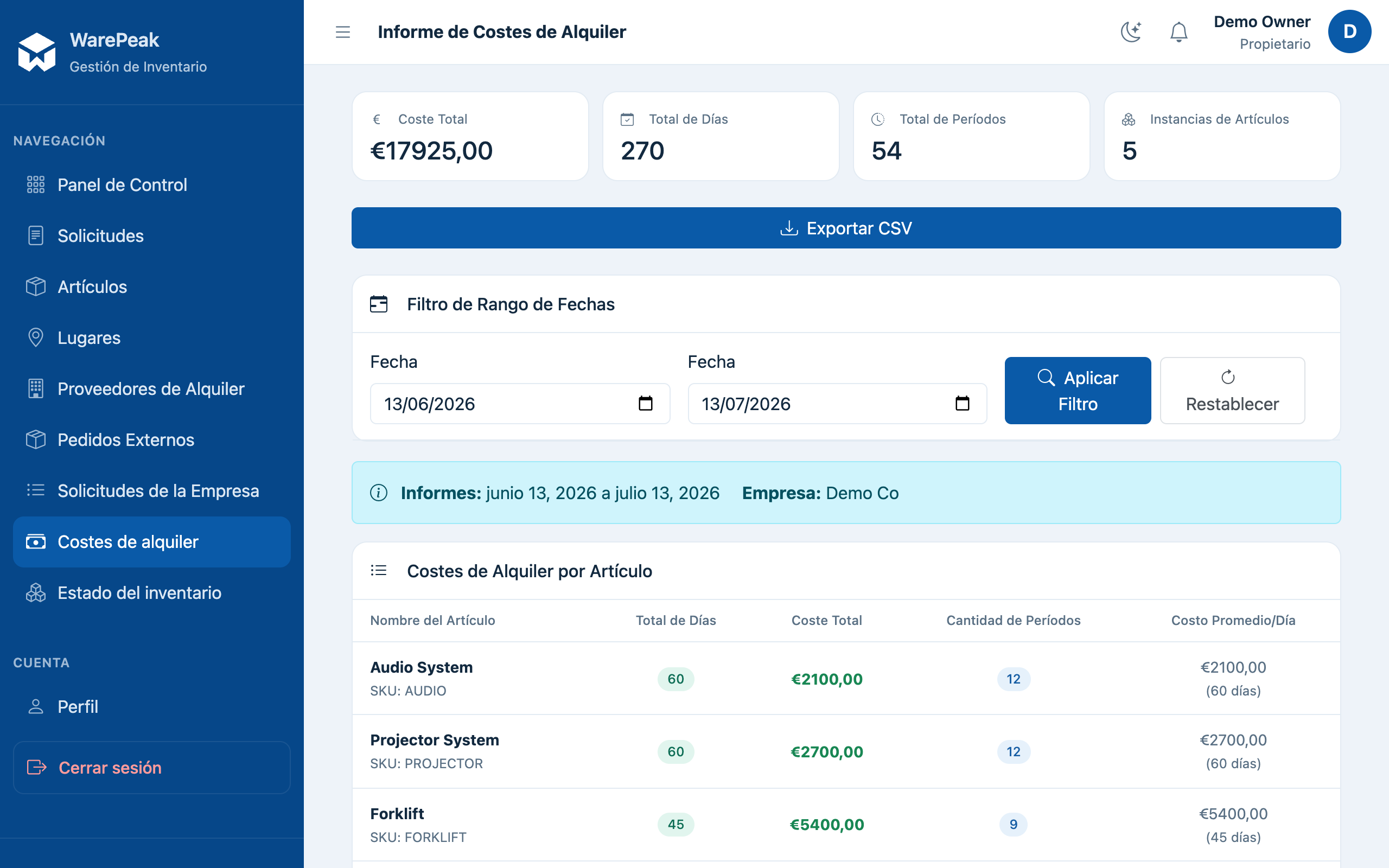Click Coste Total column header
This screenshot has width=1389, height=868.
(x=826, y=620)
